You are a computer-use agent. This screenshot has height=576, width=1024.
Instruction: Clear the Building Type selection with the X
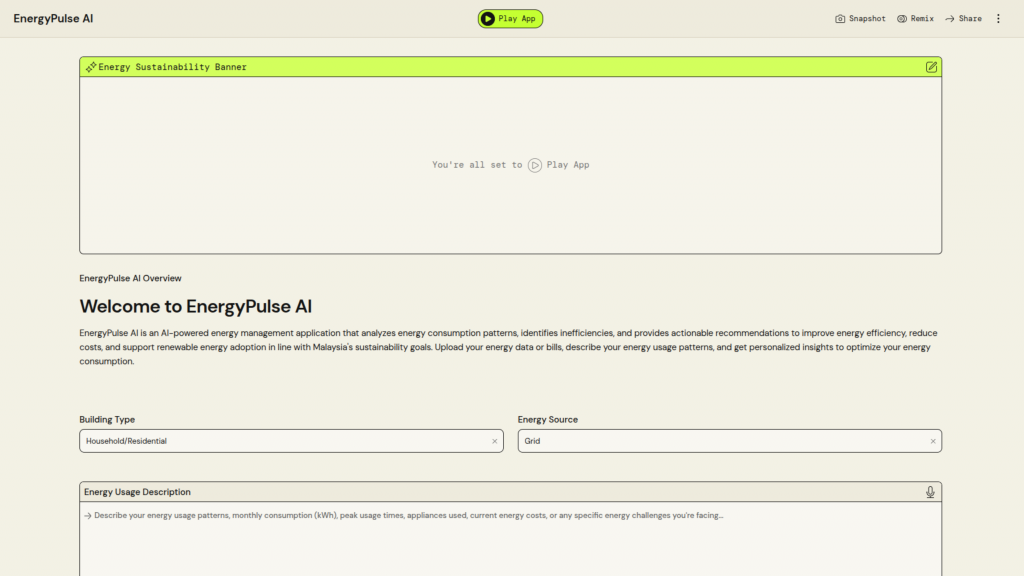(x=494, y=441)
